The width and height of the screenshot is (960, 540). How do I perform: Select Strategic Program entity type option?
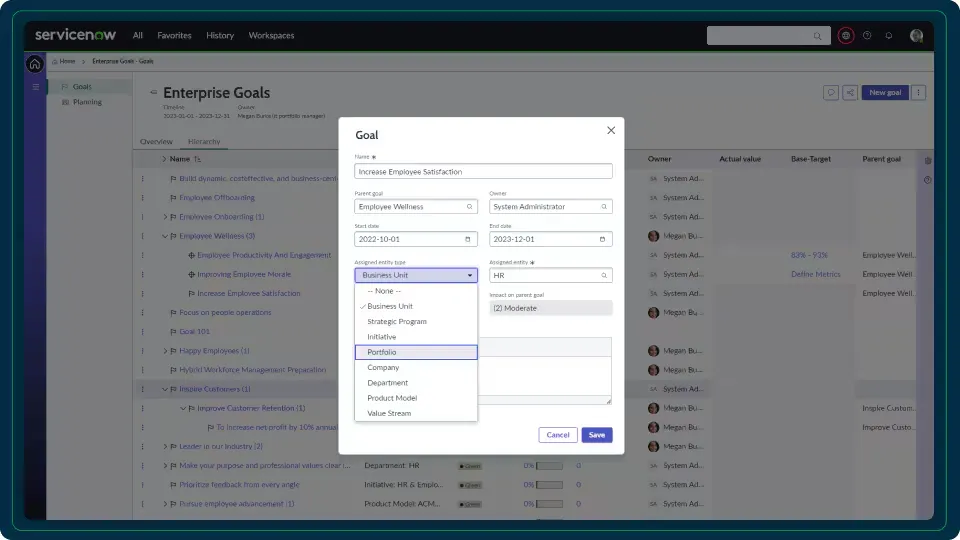416,321
